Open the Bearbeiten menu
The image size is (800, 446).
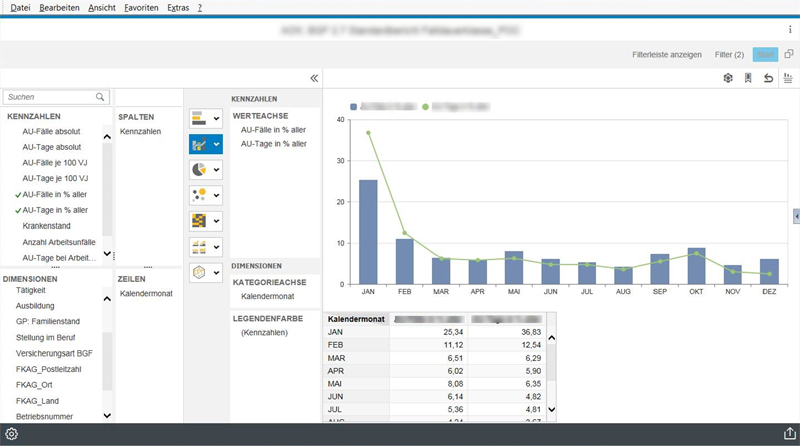click(x=60, y=7)
